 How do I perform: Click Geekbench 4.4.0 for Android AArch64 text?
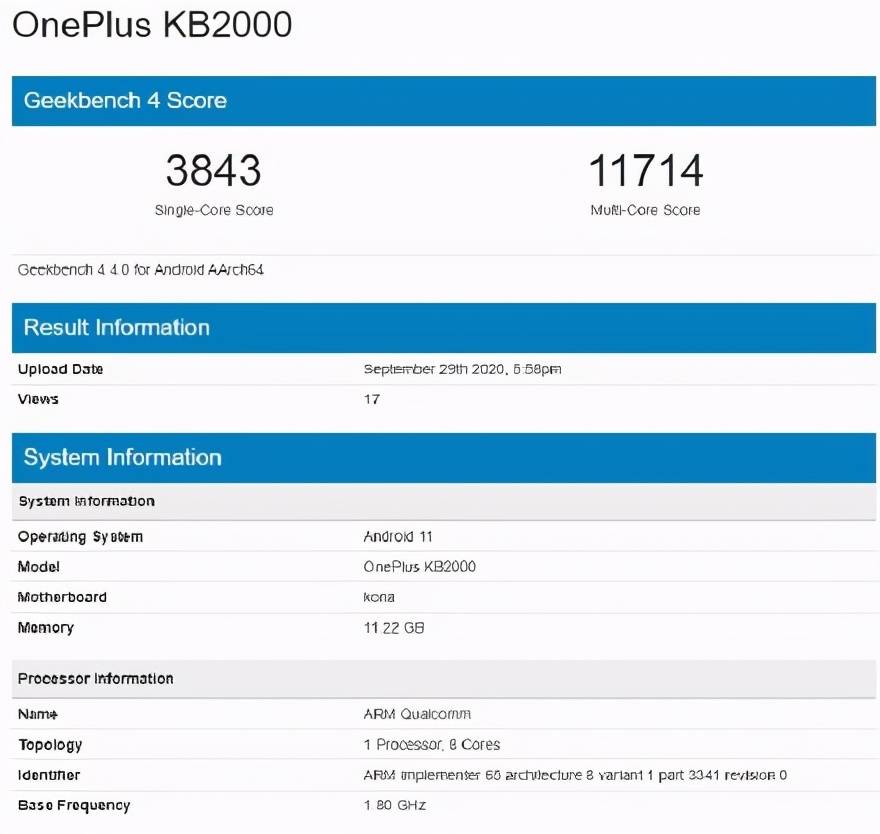[140, 270]
